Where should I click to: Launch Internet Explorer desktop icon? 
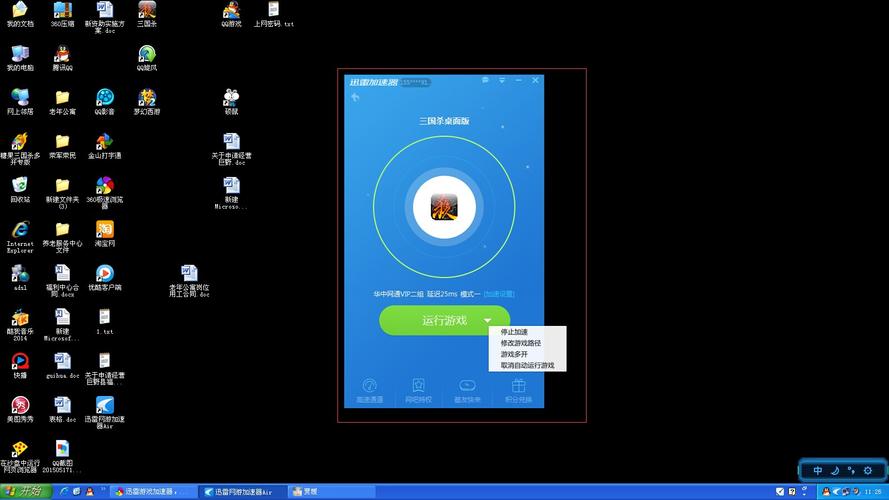[x=20, y=237]
